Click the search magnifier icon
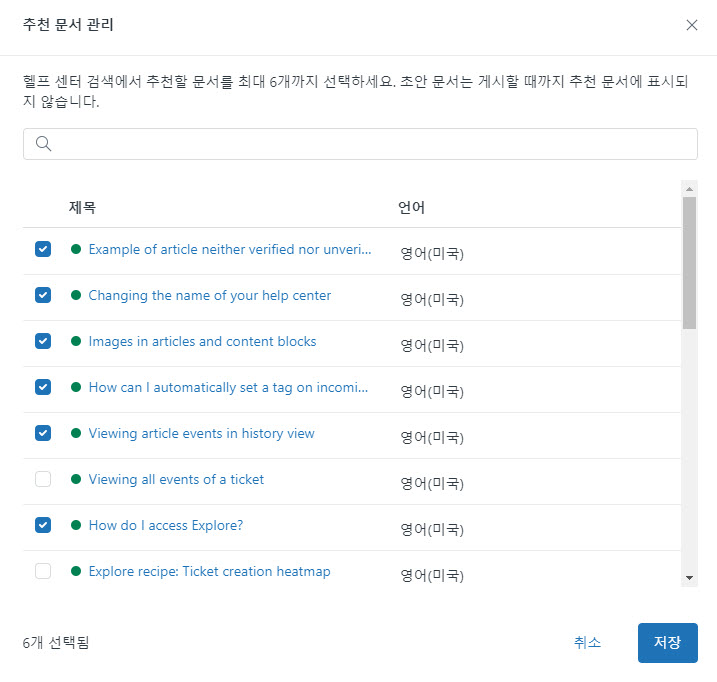717x682 pixels. coord(43,144)
